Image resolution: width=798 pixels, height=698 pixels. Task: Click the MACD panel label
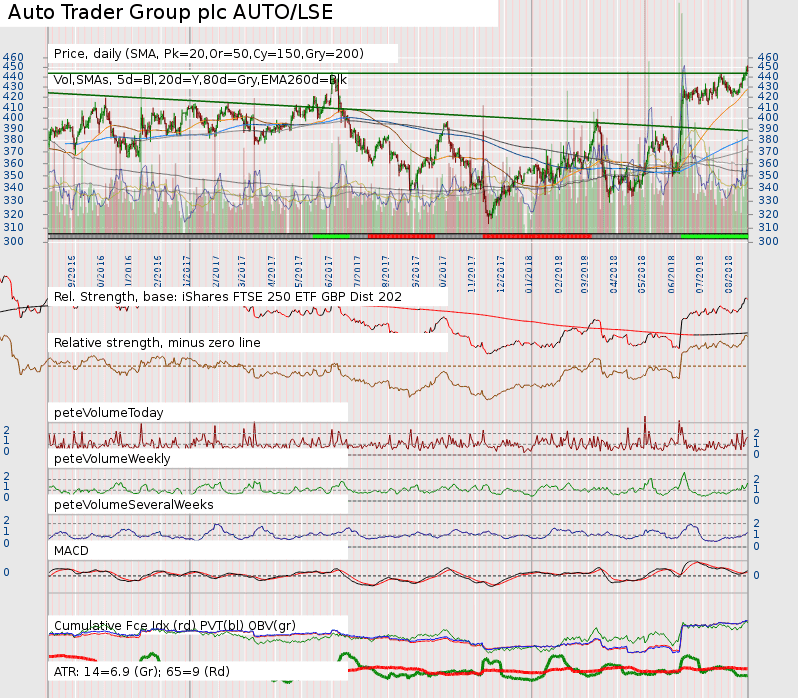(x=71, y=551)
